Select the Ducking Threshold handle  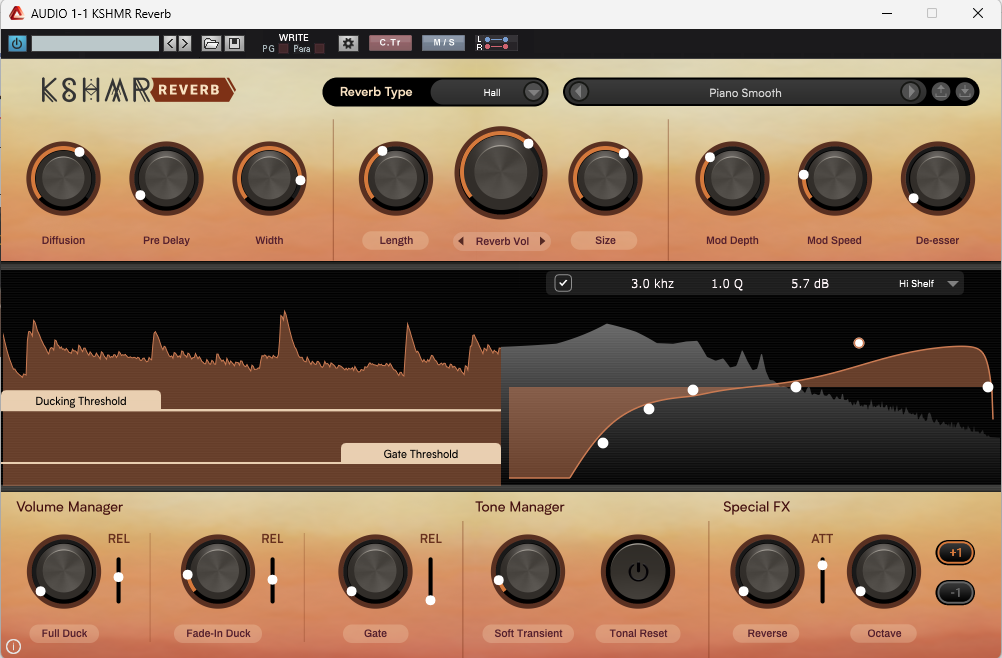[x=81, y=401]
